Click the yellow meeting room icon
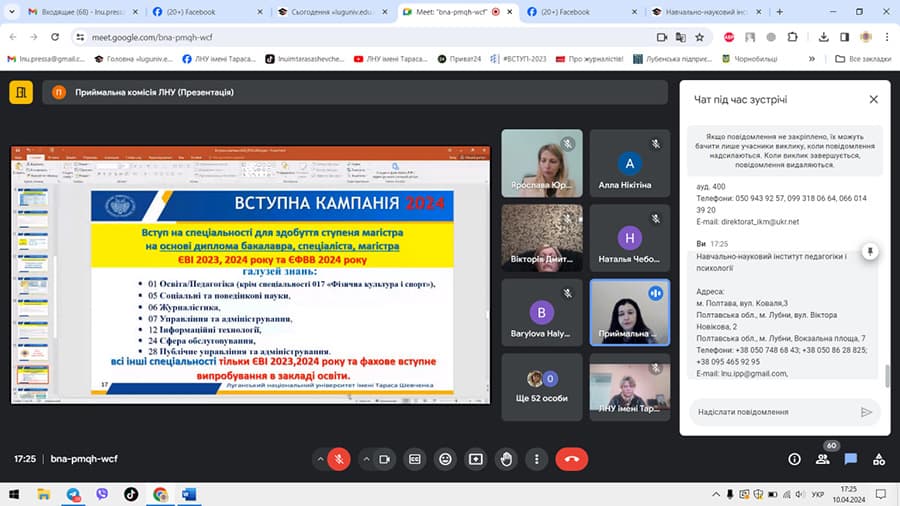The height and width of the screenshot is (506, 900). click(21, 92)
